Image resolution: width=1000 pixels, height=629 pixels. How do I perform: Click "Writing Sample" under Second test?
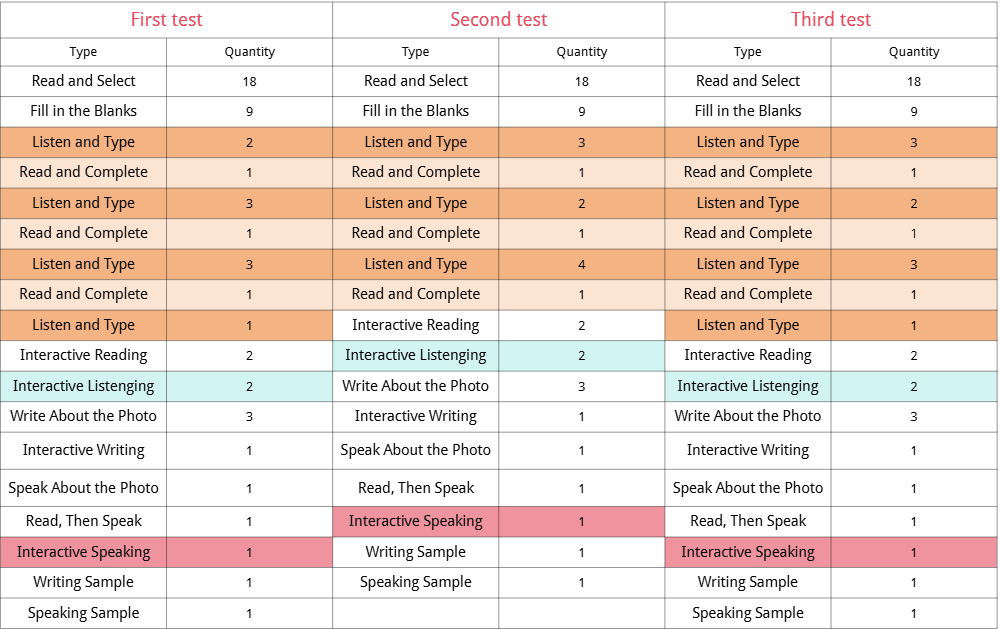pos(416,552)
